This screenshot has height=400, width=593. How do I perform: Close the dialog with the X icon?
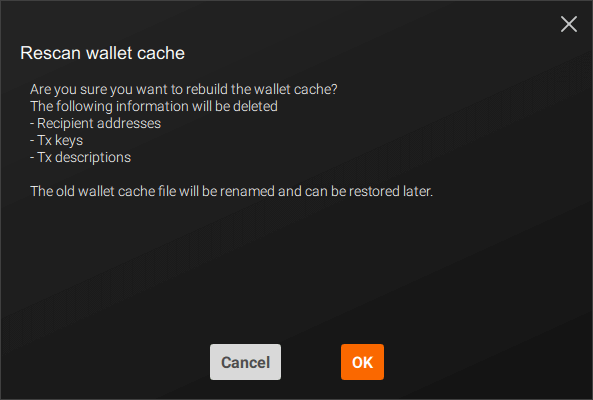pyautogui.click(x=568, y=24)
